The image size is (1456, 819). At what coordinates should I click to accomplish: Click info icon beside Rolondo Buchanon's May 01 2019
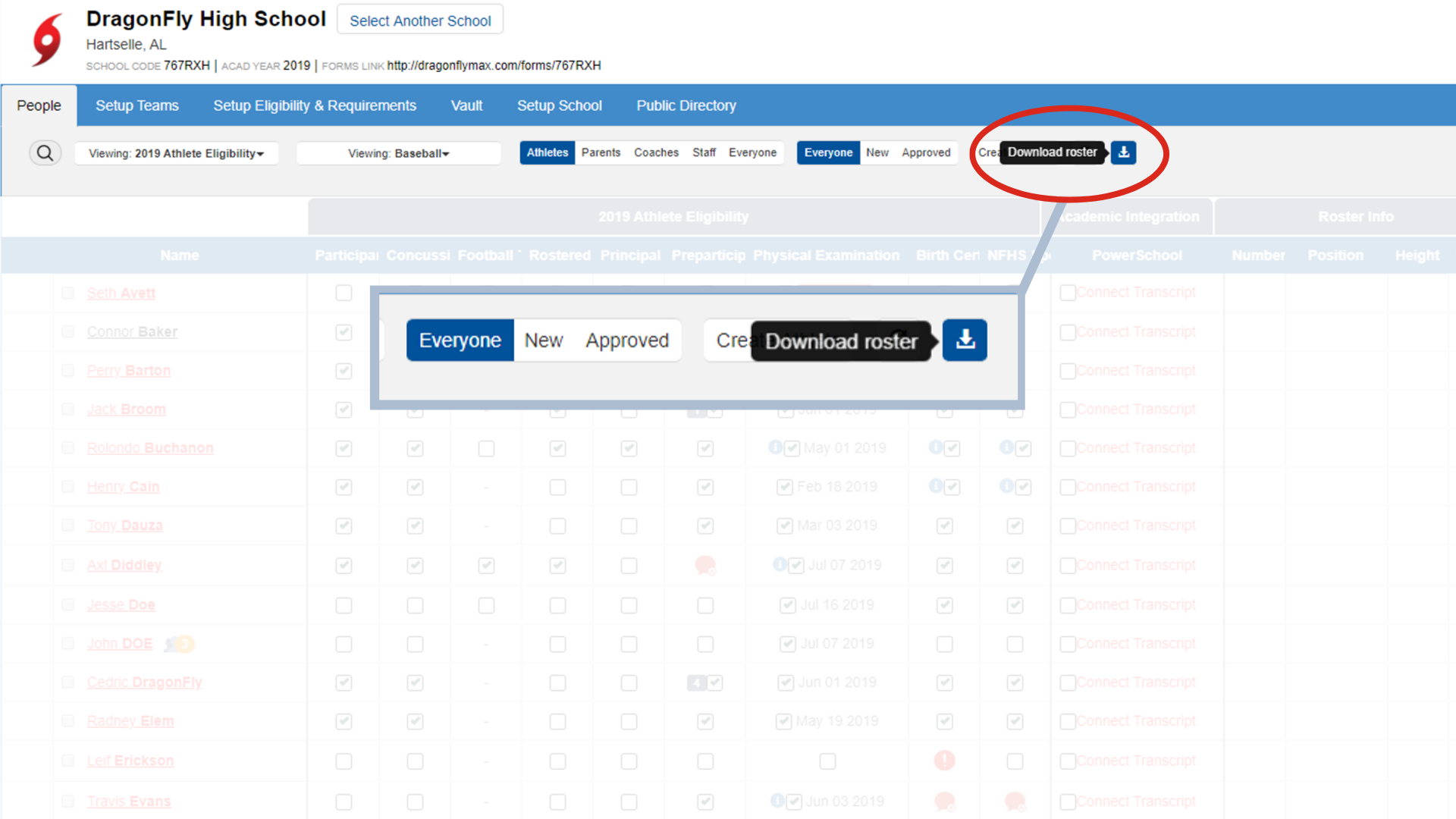pyautogui.click(x=775, y=447)
